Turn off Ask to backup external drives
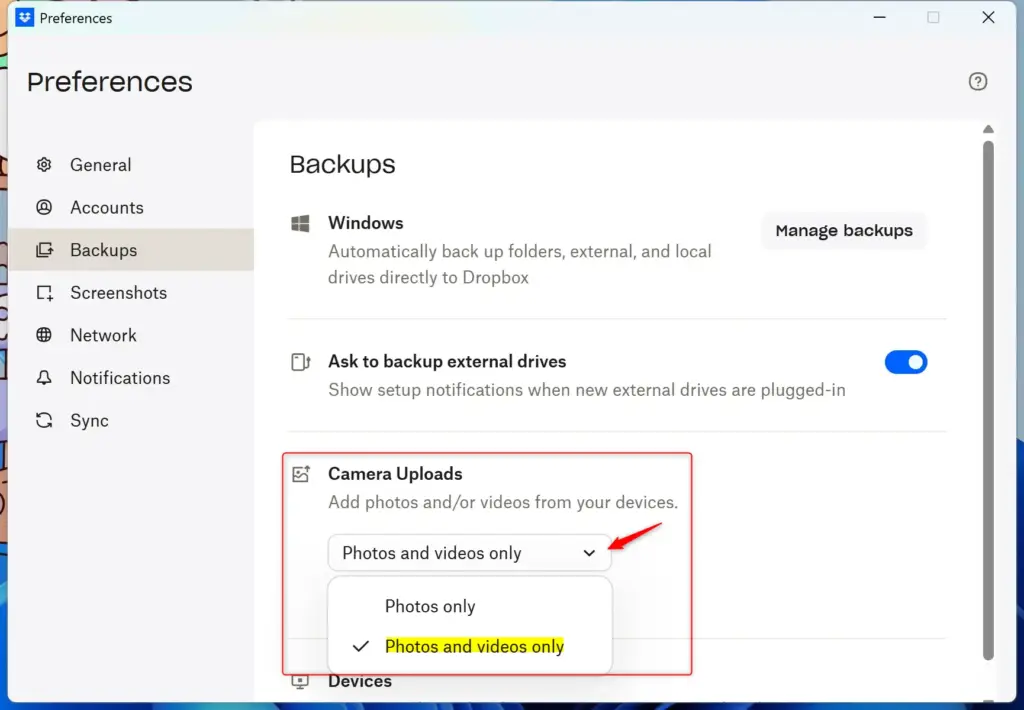1024x710 pixels. (x=905, y=362)
